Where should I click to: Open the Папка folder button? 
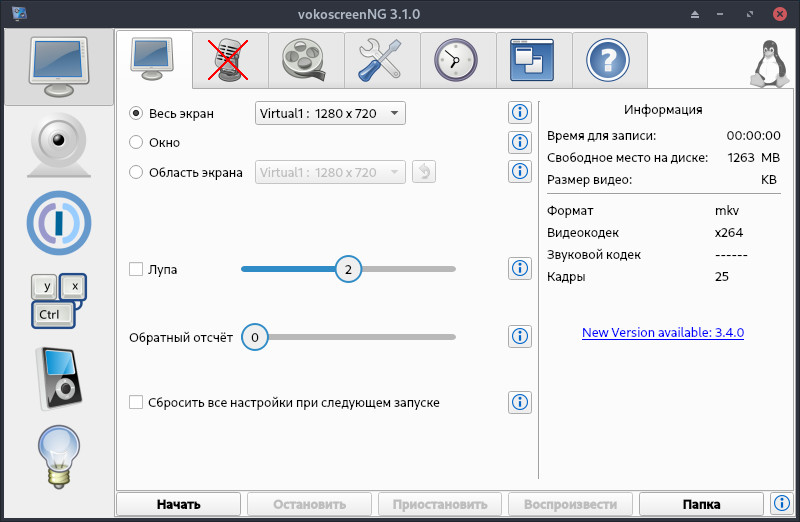[701, 504]
